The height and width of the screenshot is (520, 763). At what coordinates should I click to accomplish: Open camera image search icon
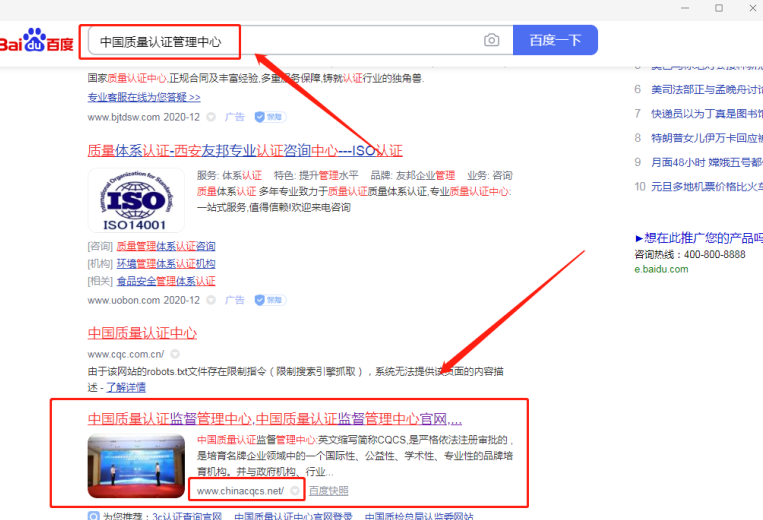(x=491, y=40)
